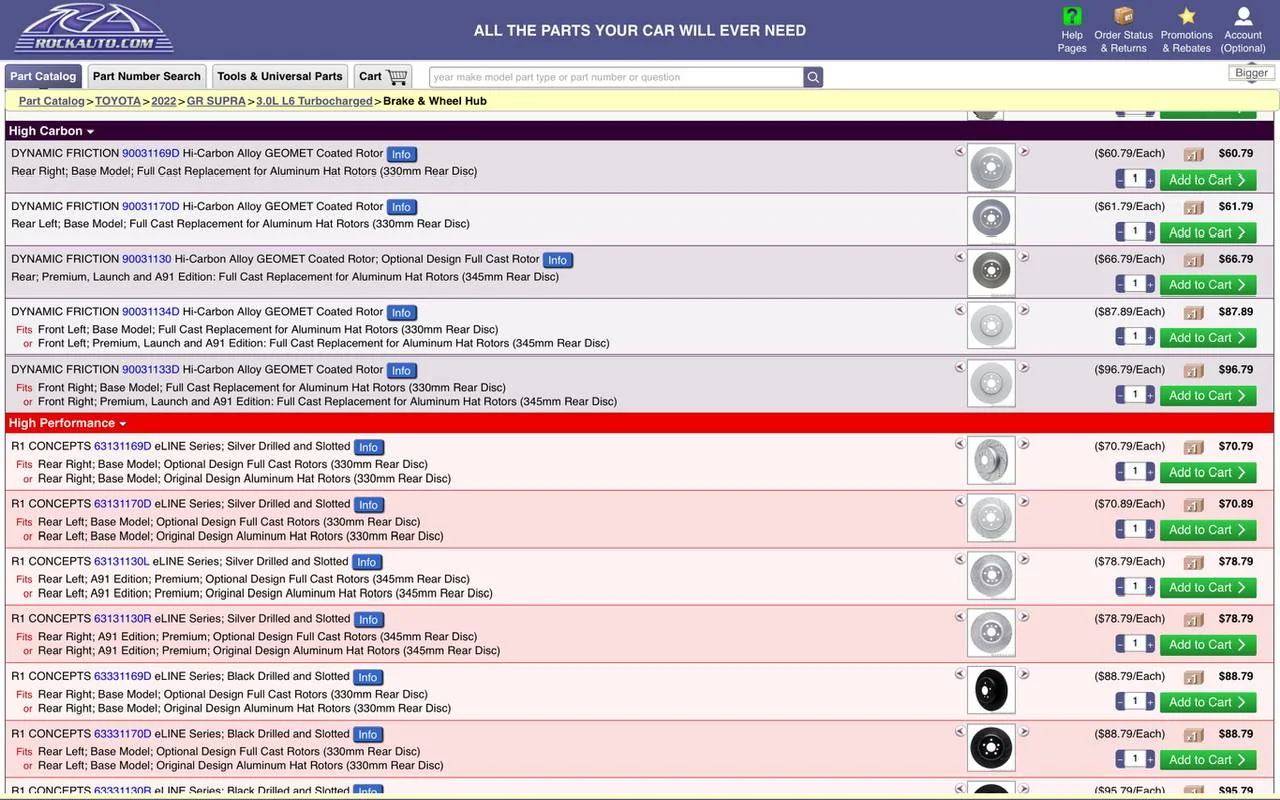The height and width of the screenshot is (800, 1280).
Task: Open the Part Number Search tab
Action: pyautogui.click(x=147, y=76)
